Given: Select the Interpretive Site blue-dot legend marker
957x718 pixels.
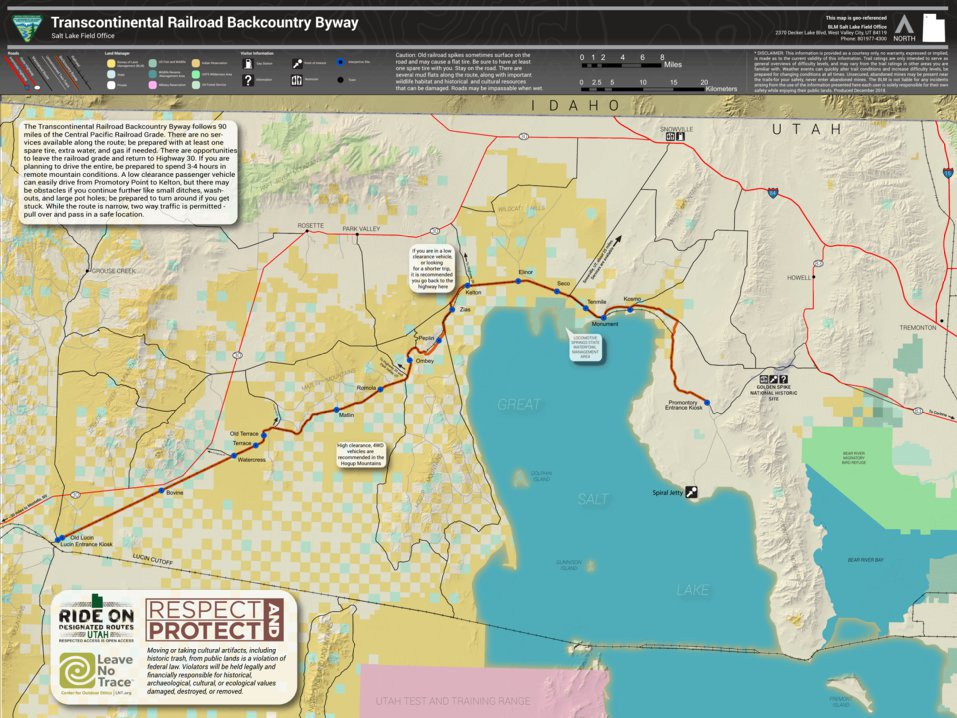Looking at the screenshot, I should 341,62.
